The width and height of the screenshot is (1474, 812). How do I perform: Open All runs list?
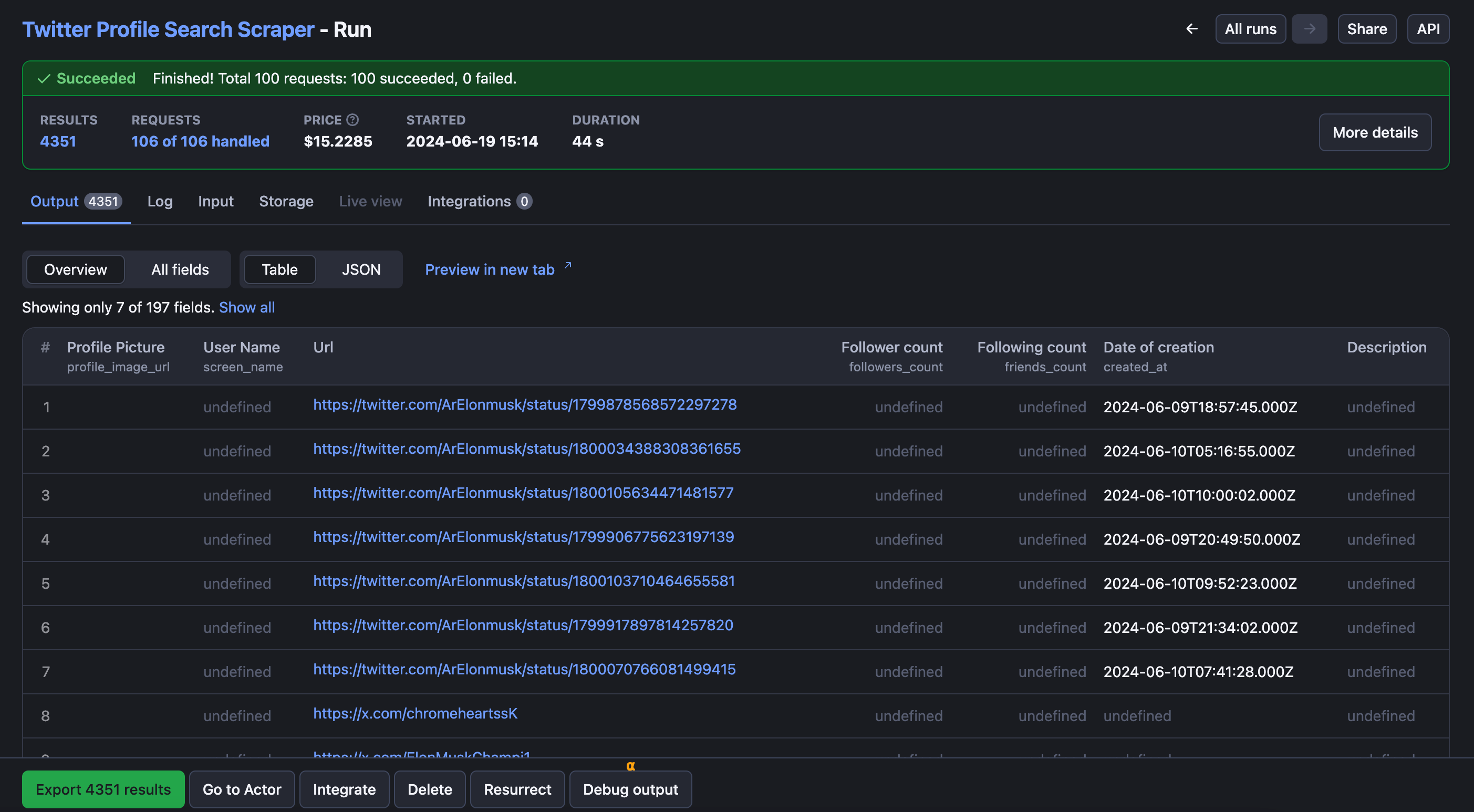point(1250,28)
